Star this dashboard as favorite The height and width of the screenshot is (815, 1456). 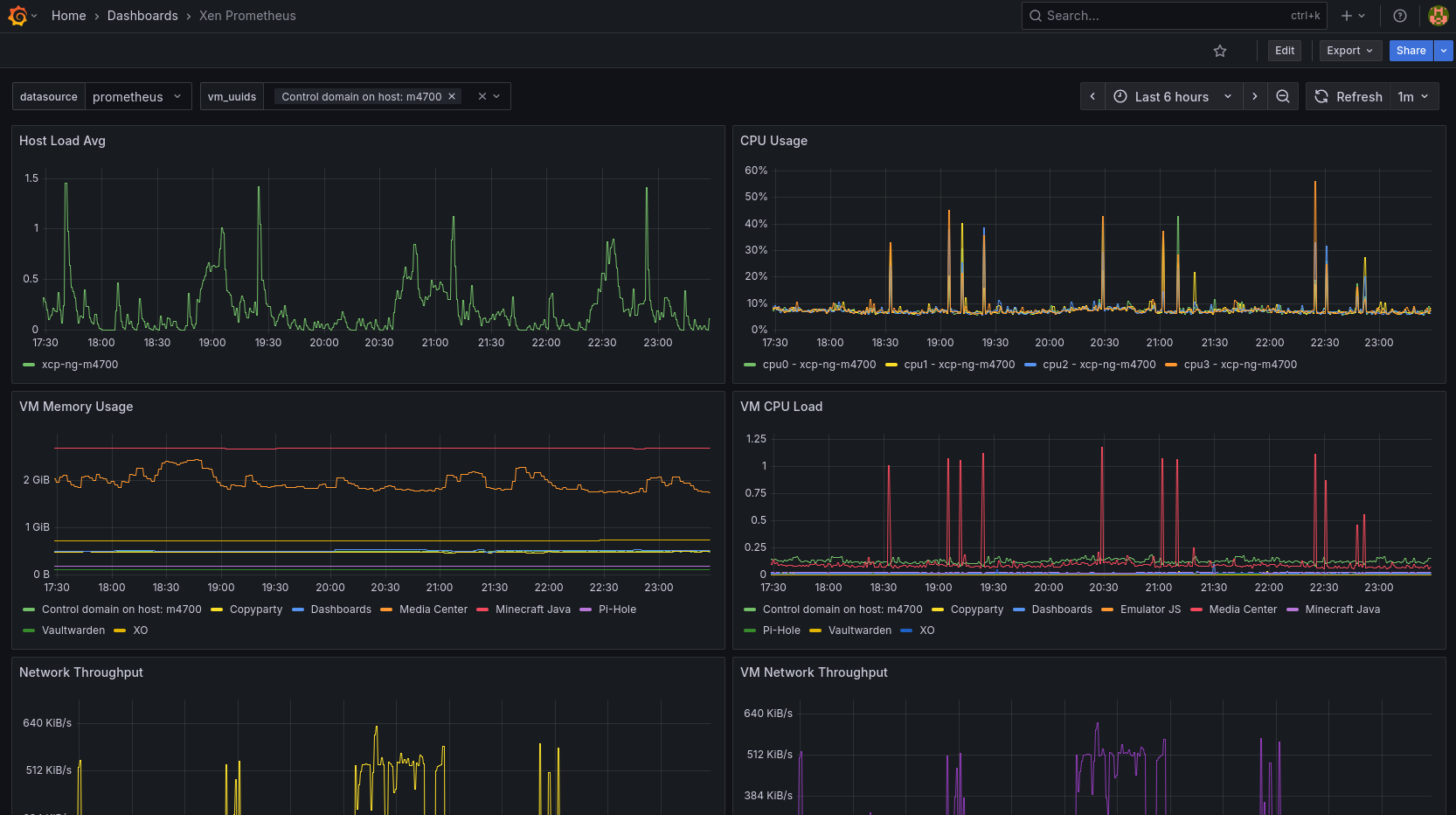(x=1220, y=51)
